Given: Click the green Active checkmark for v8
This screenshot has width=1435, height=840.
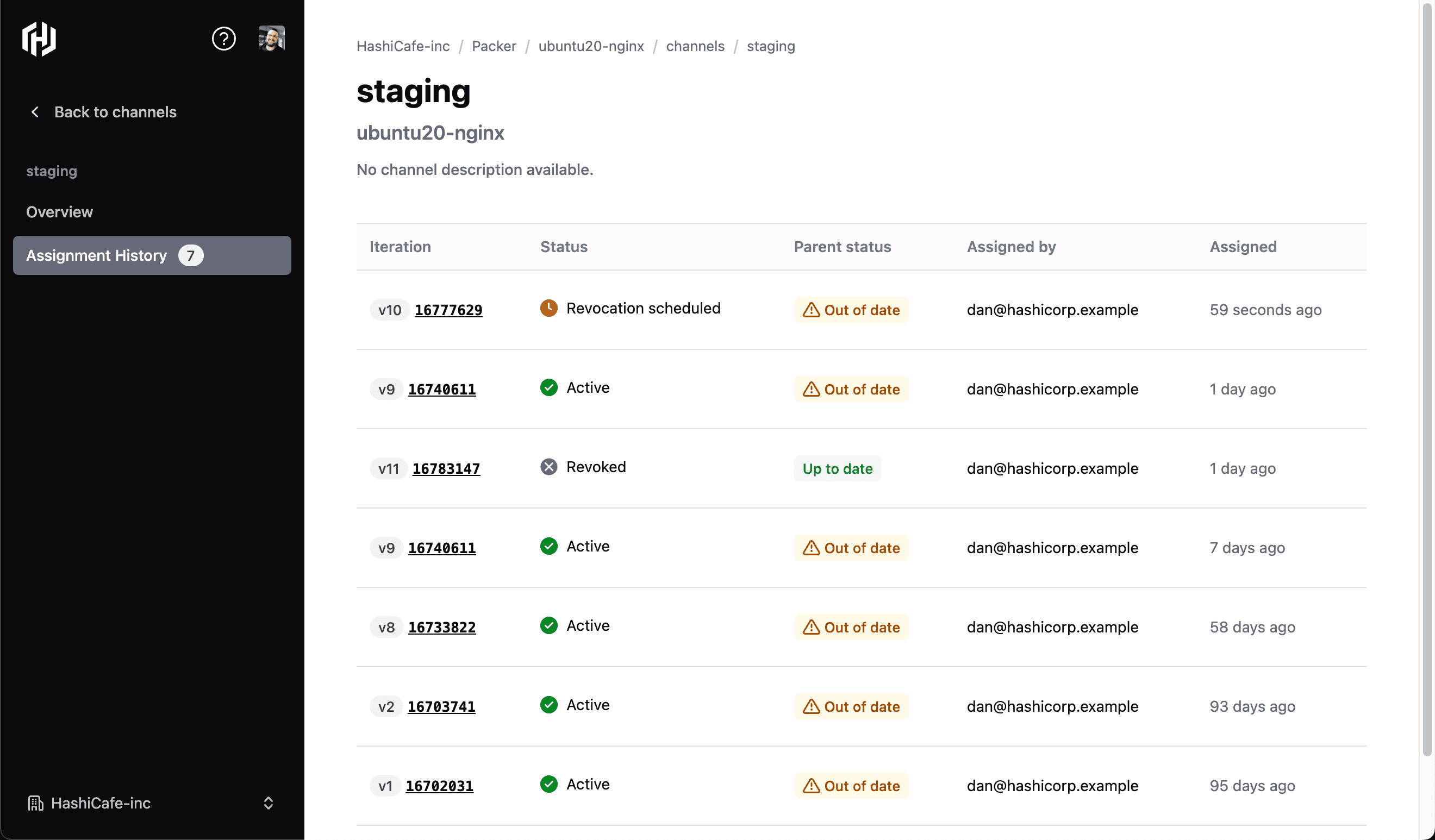Looking at the screenshot, I should tap(548, 625).
